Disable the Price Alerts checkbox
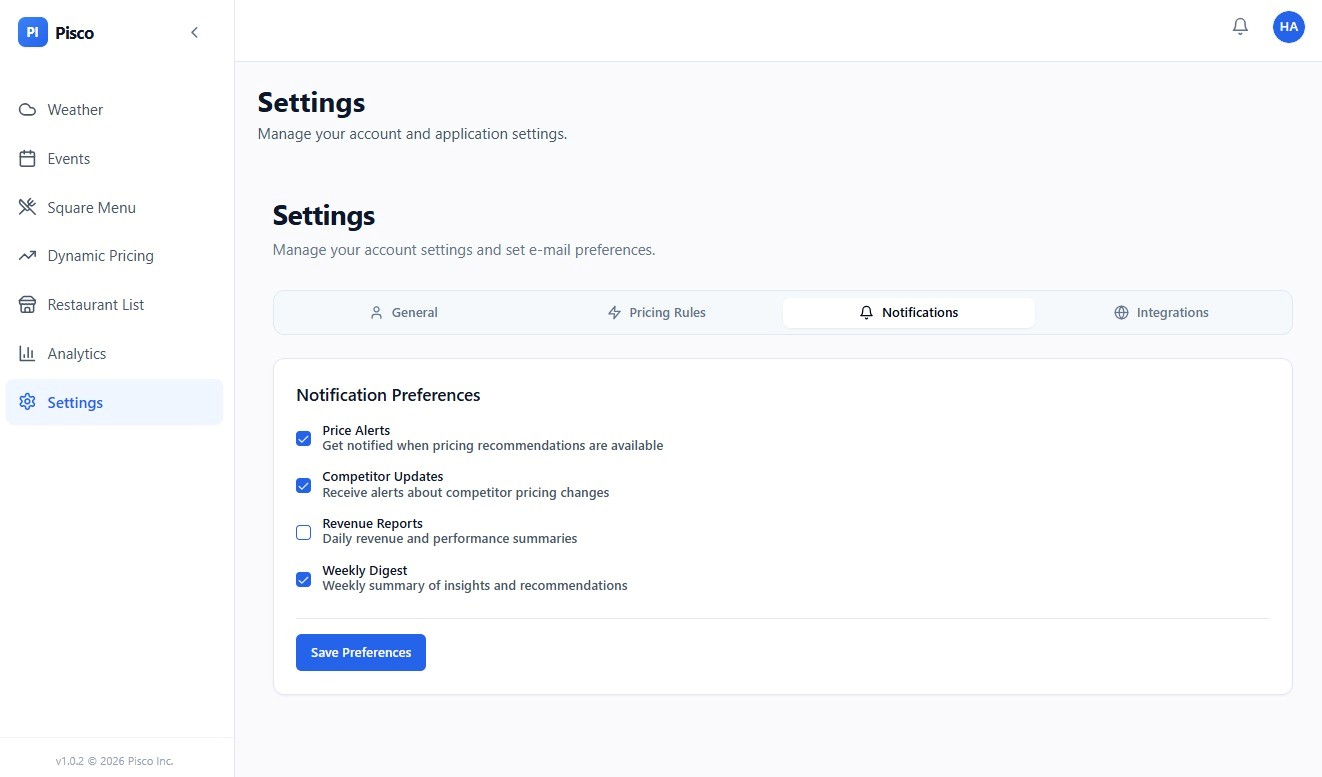 tap(304, 438)
